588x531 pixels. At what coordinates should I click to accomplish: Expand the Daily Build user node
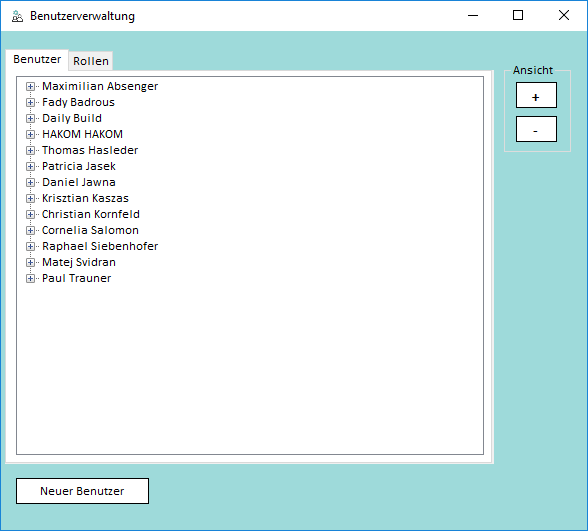(30, 118)
